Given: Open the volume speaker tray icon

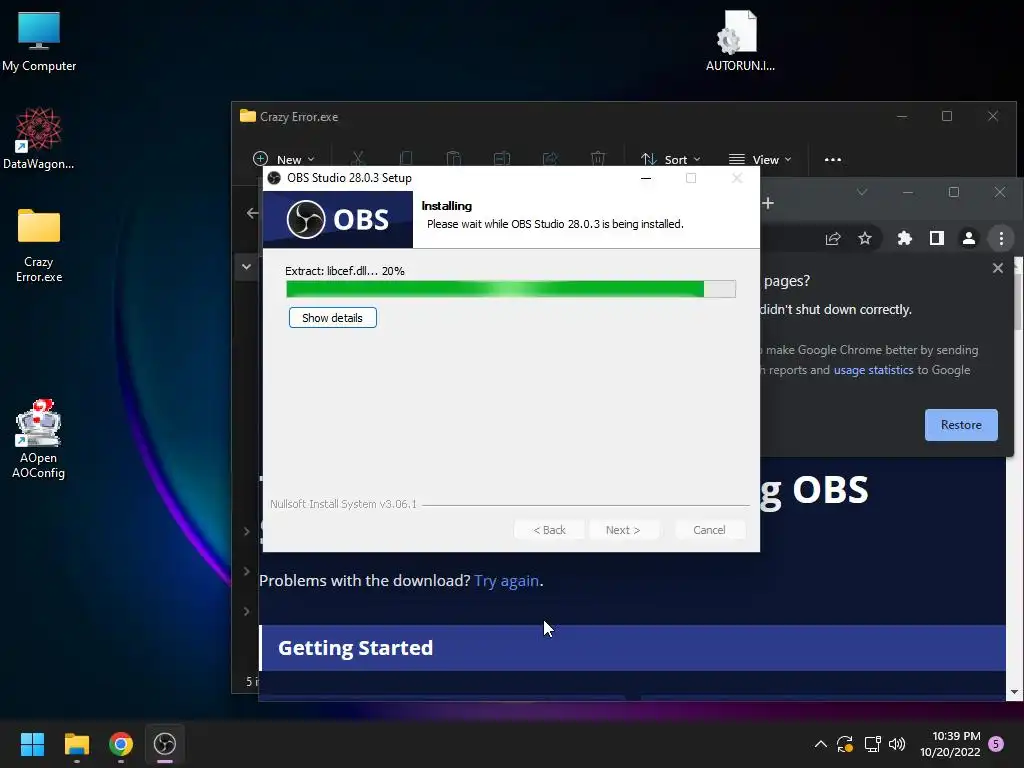Looking at the screenshot, I should pyautogui.click(x=897, y=744).
